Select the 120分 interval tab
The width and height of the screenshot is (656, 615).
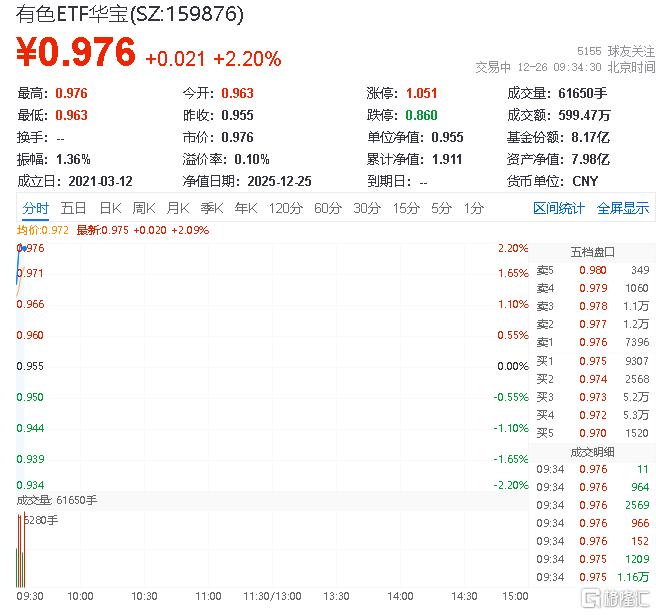285,208
